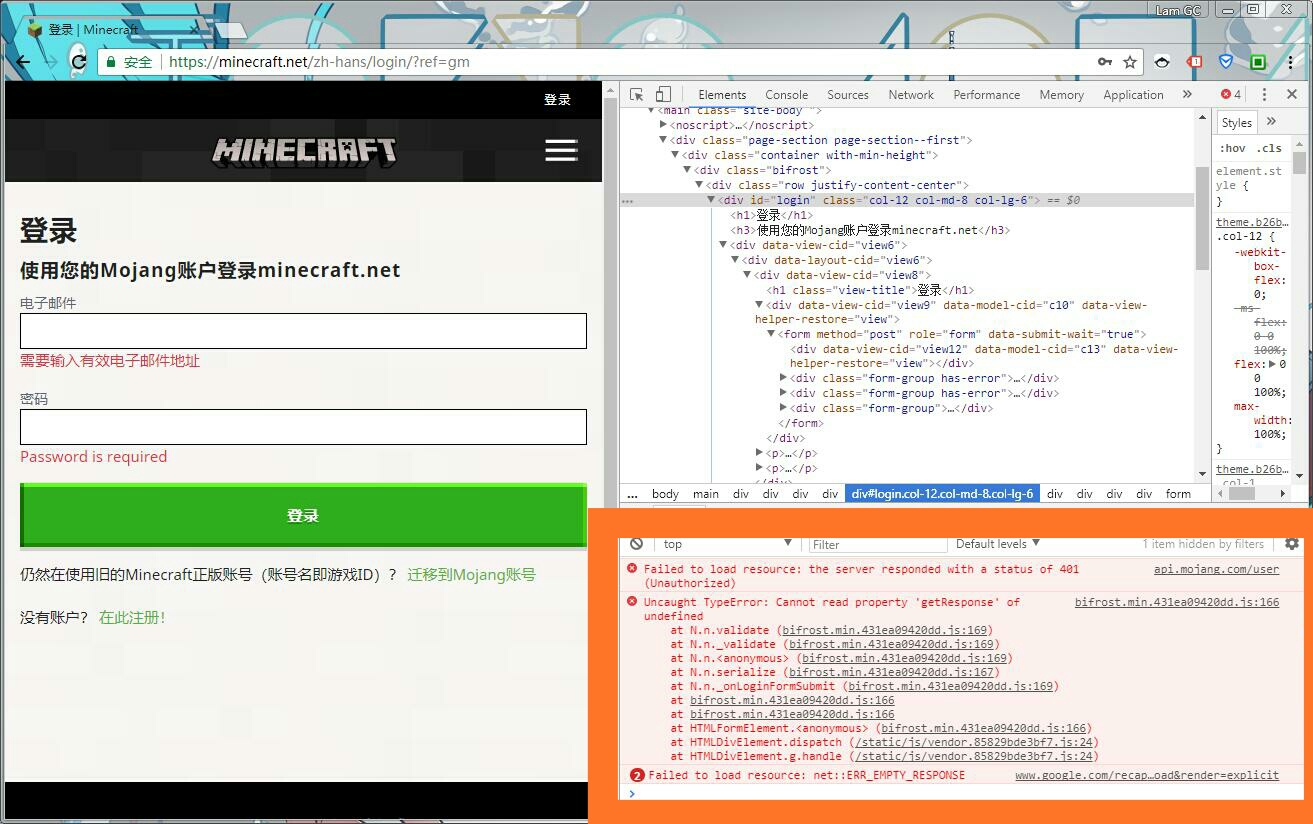Open the 在此注册 registration link

[132, 617]
